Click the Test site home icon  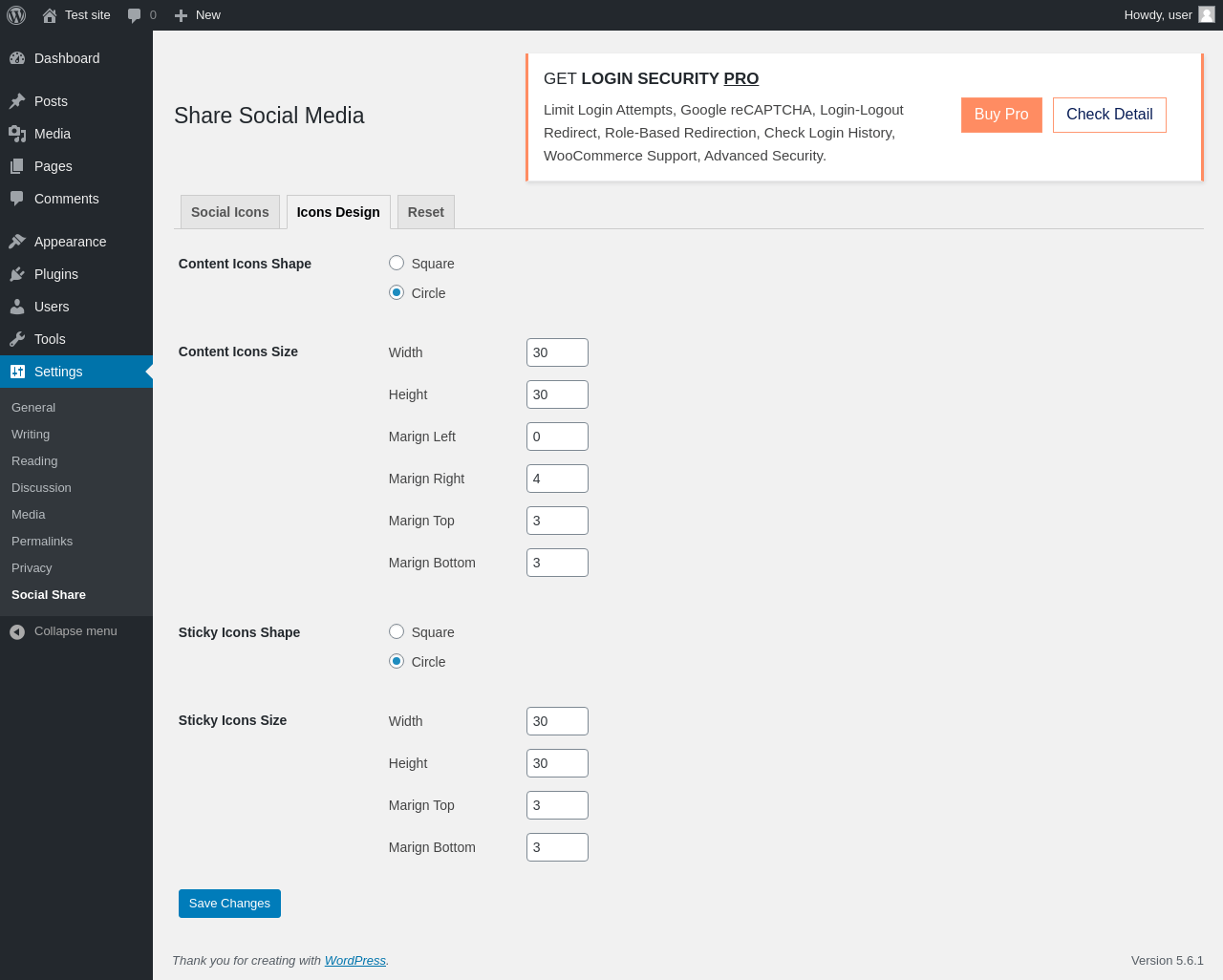pos(50,15)
